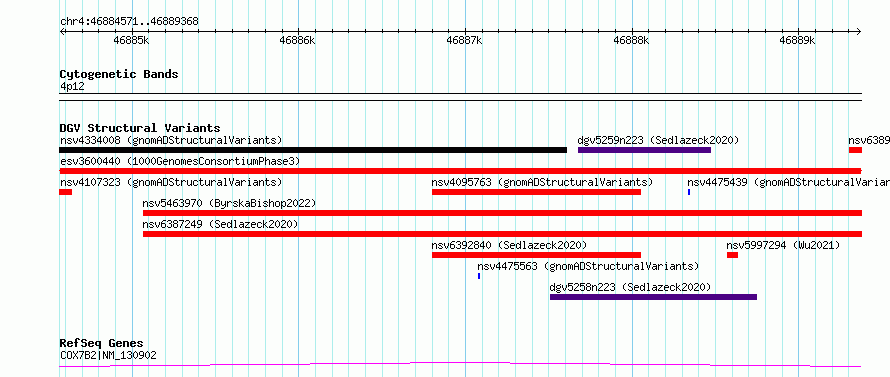This screenshot has width=890, height=377.
Task: Click the 46887k ruler tick label
Action: [x=464, y=41]
